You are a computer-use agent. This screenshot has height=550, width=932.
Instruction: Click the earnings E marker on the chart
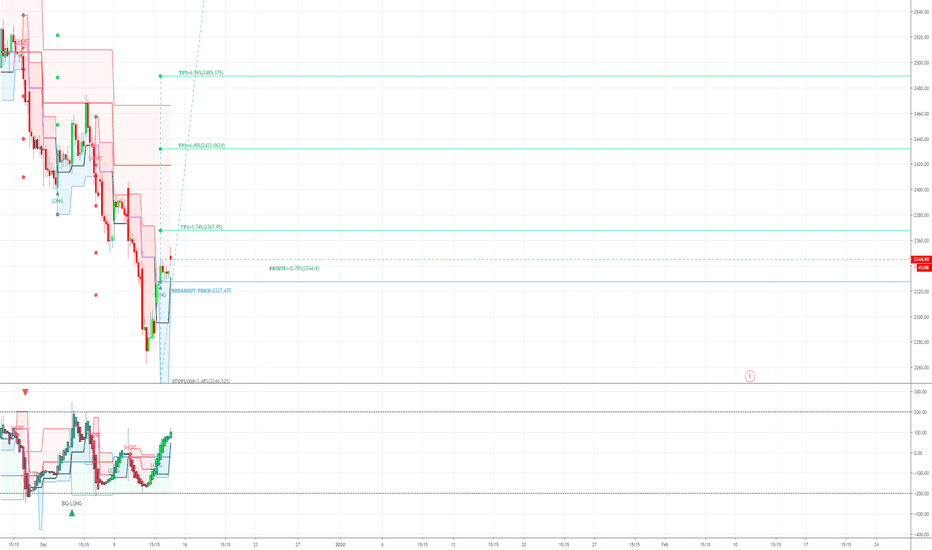750,376
